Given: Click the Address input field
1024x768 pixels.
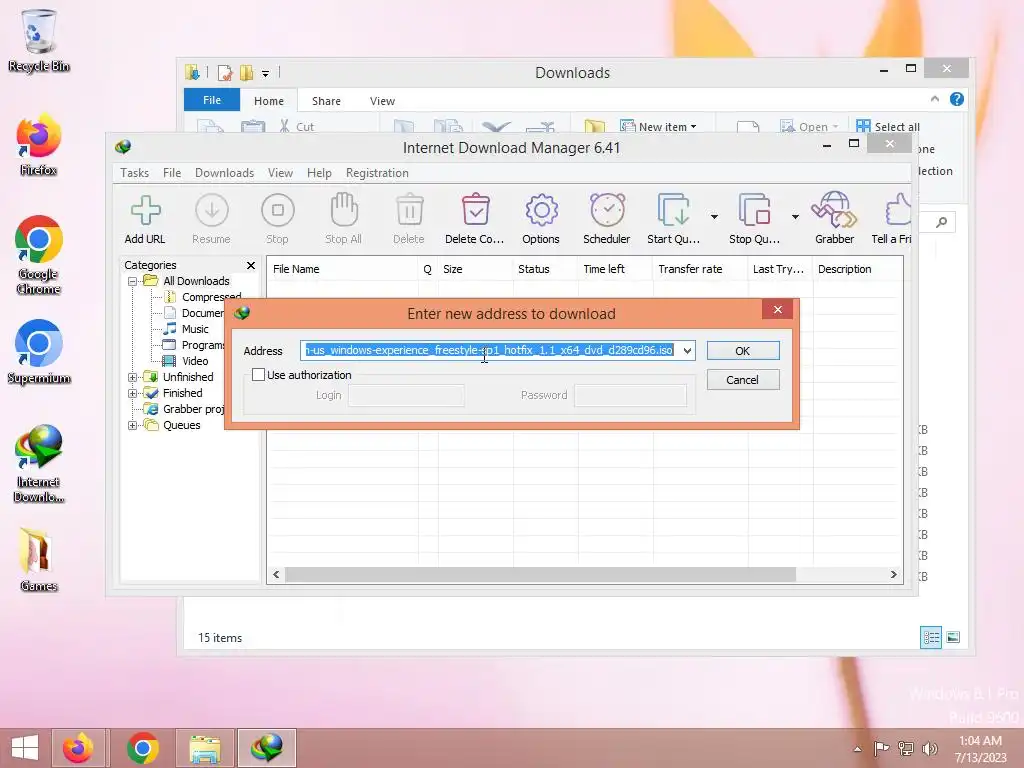Looking at the screenshot, I should tap(490, 351).
